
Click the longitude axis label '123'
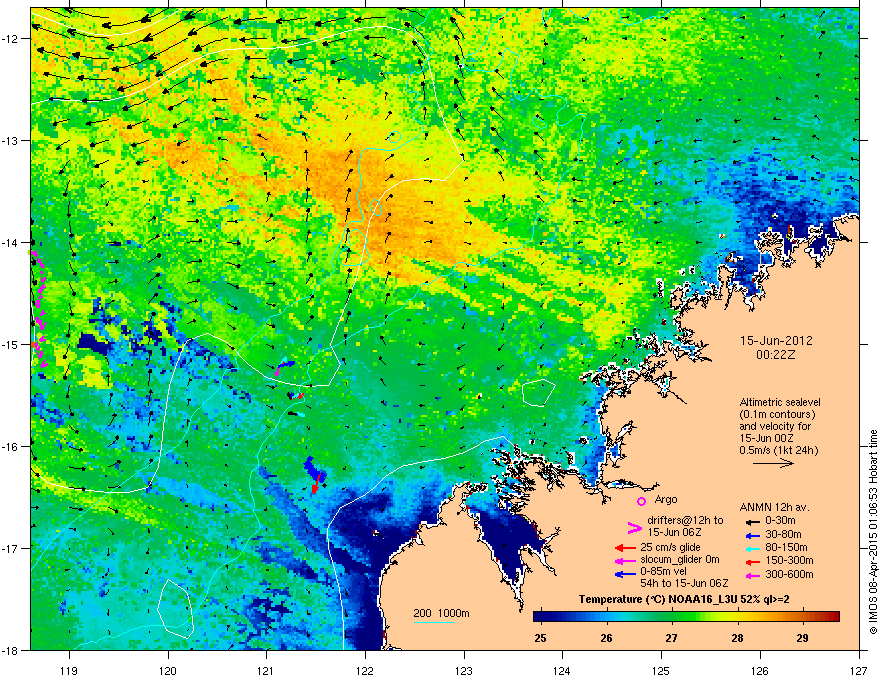pos(464,670)
